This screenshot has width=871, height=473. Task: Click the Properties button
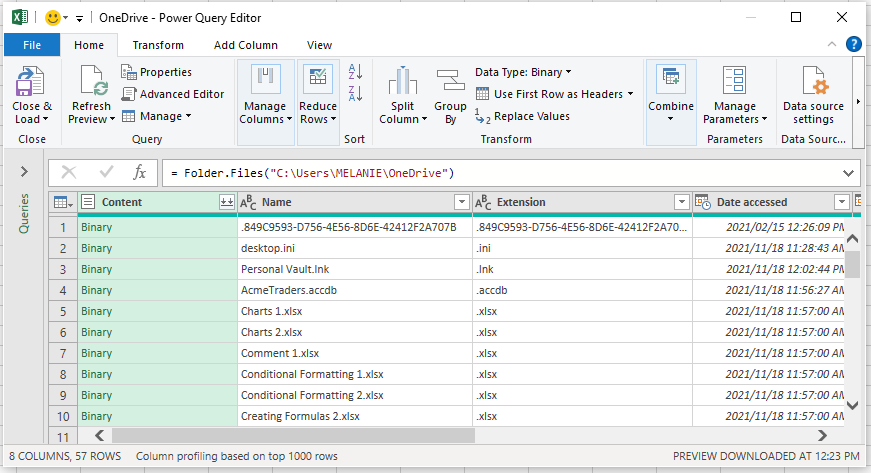(156, 72)
